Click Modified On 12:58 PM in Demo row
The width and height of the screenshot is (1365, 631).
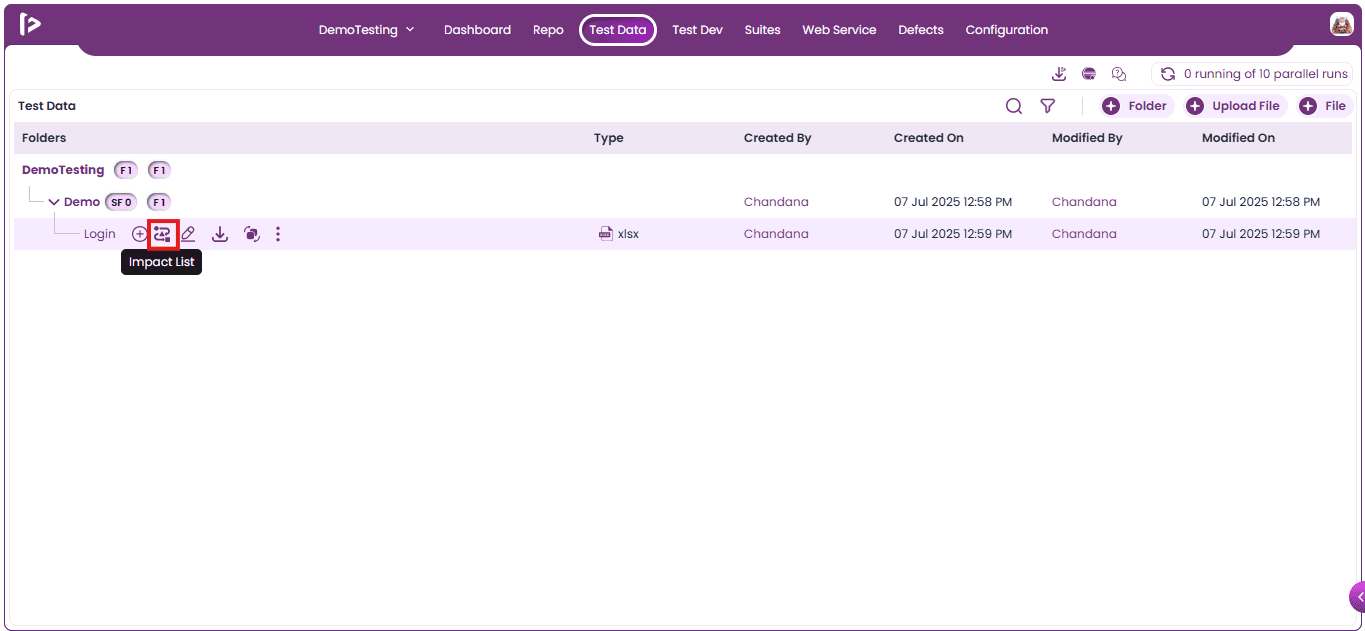pyautogui.click(x=1261, y=202)
